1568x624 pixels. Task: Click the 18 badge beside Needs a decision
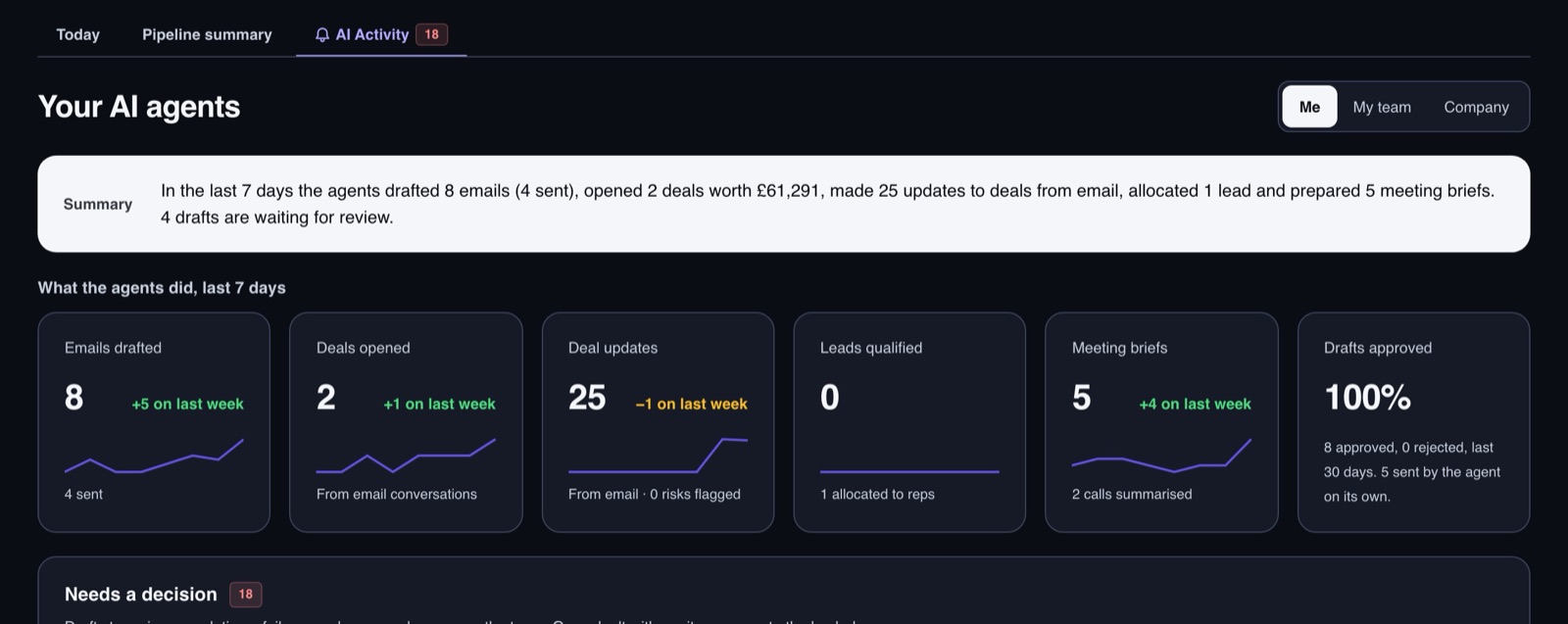245,594
